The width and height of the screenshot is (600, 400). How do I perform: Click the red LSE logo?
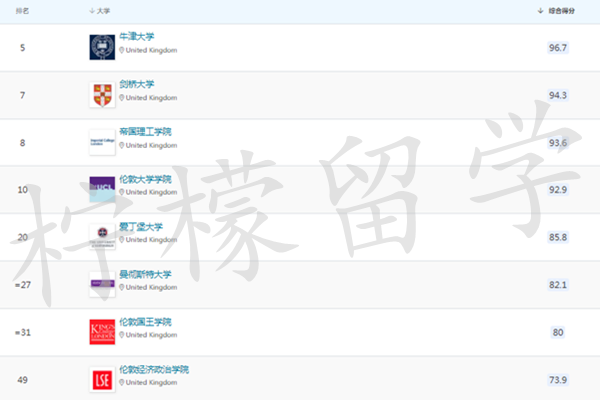click(x=102, y=380)
